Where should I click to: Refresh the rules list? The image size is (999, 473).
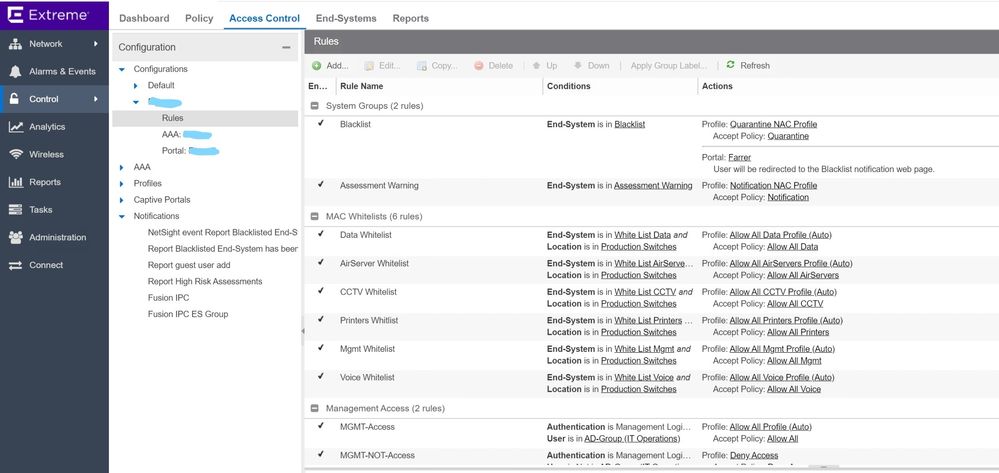point(748,66)
